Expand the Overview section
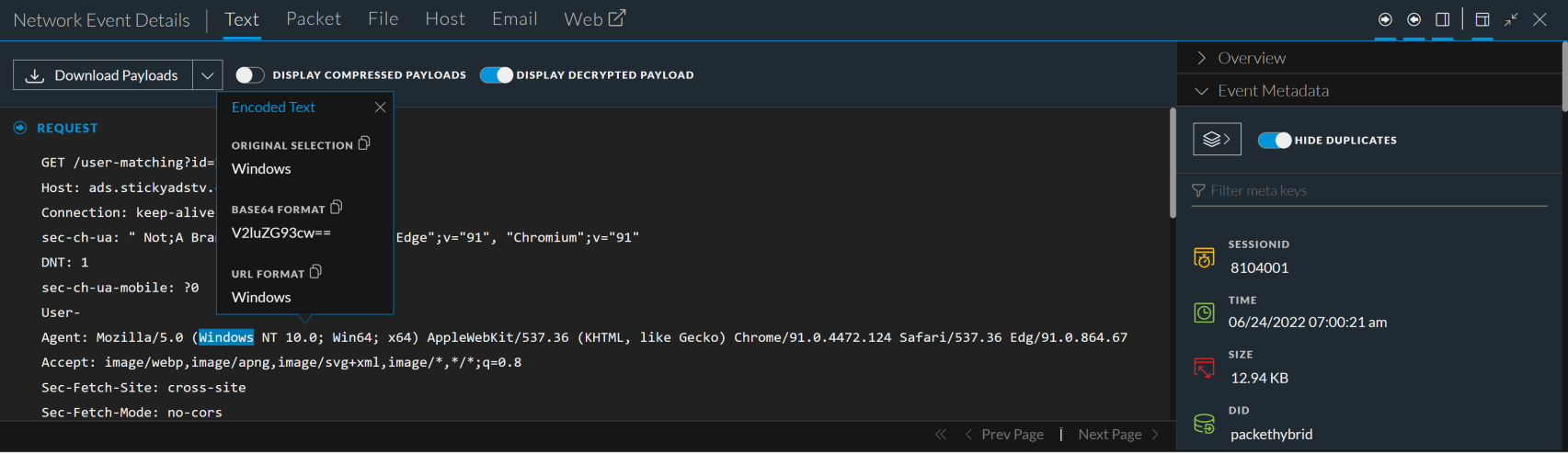Image resolution: width=1568 pixels, height=454 pixels. [1251, 58]
